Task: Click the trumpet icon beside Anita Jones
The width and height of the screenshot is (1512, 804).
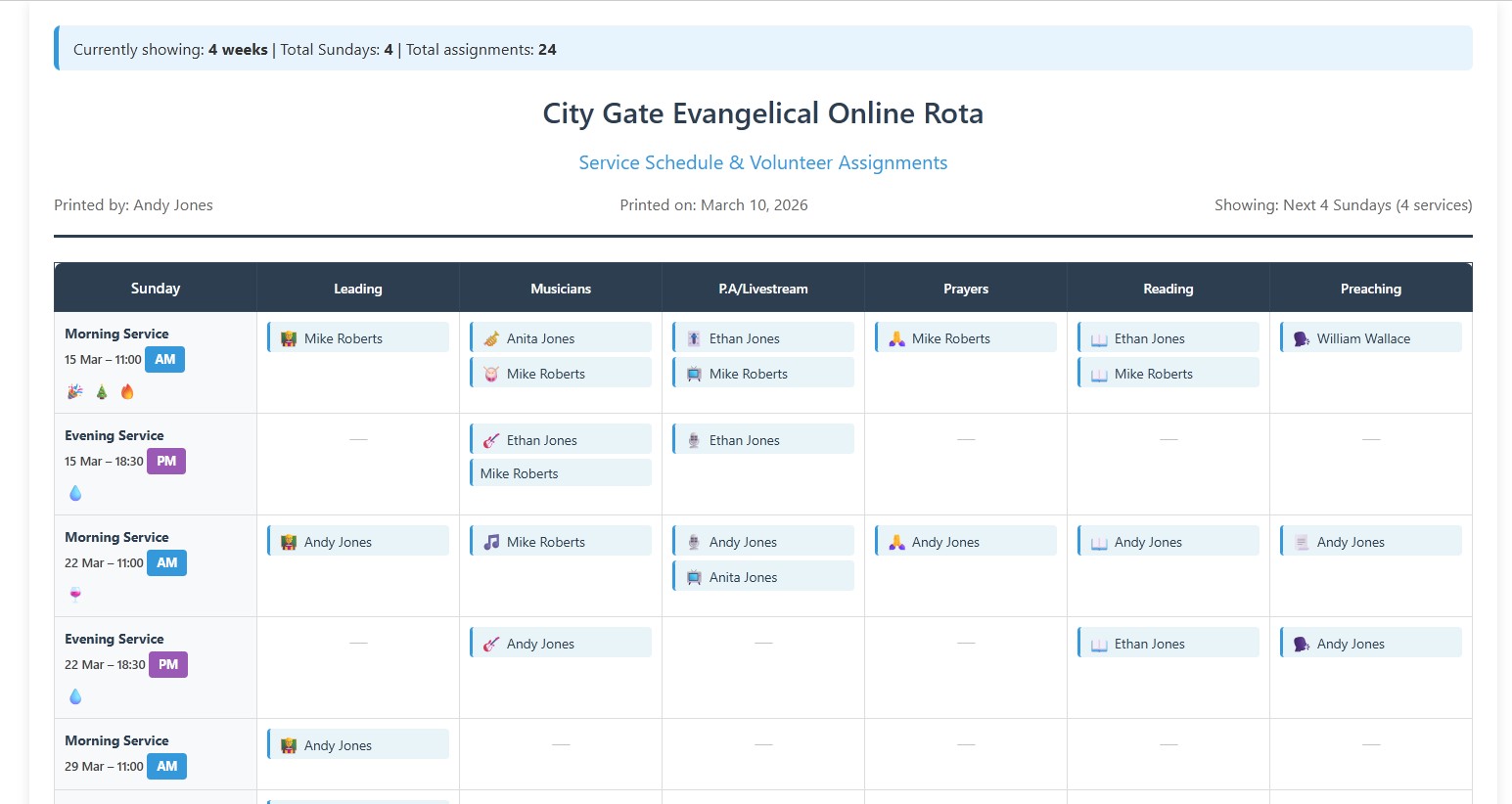Action: pos(490,338)
